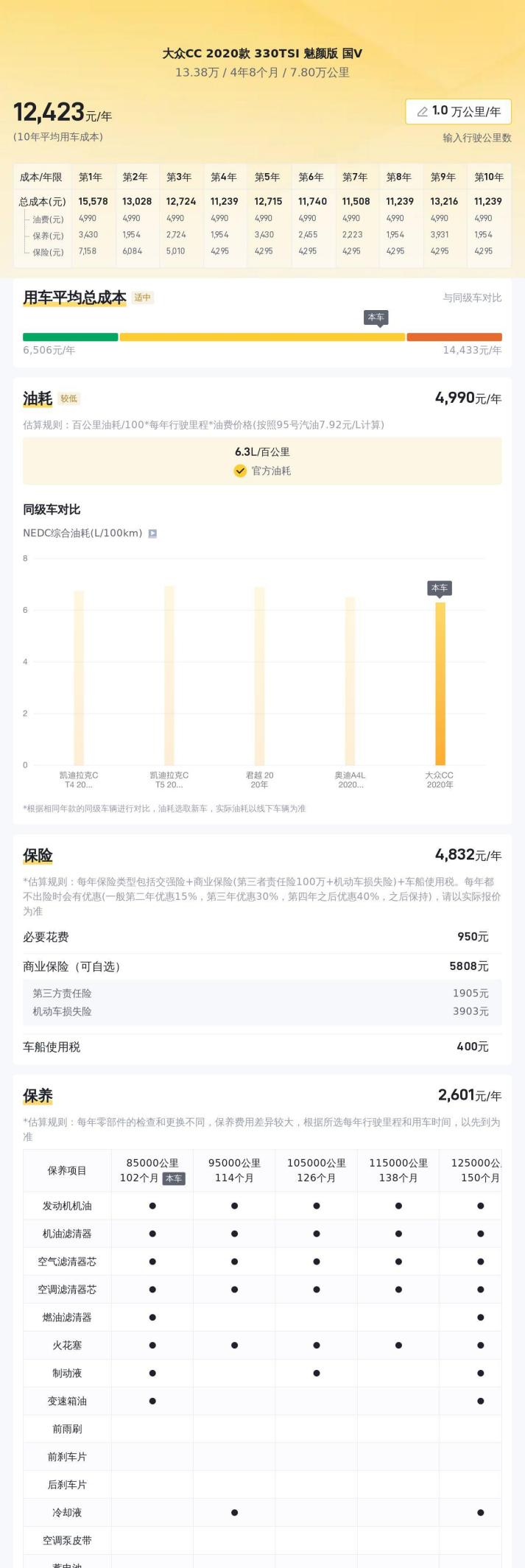This screenshot has height=1568, width=525.
Task: Toggle 发动机机油 dot at 85000公里
Action: 152,1206
